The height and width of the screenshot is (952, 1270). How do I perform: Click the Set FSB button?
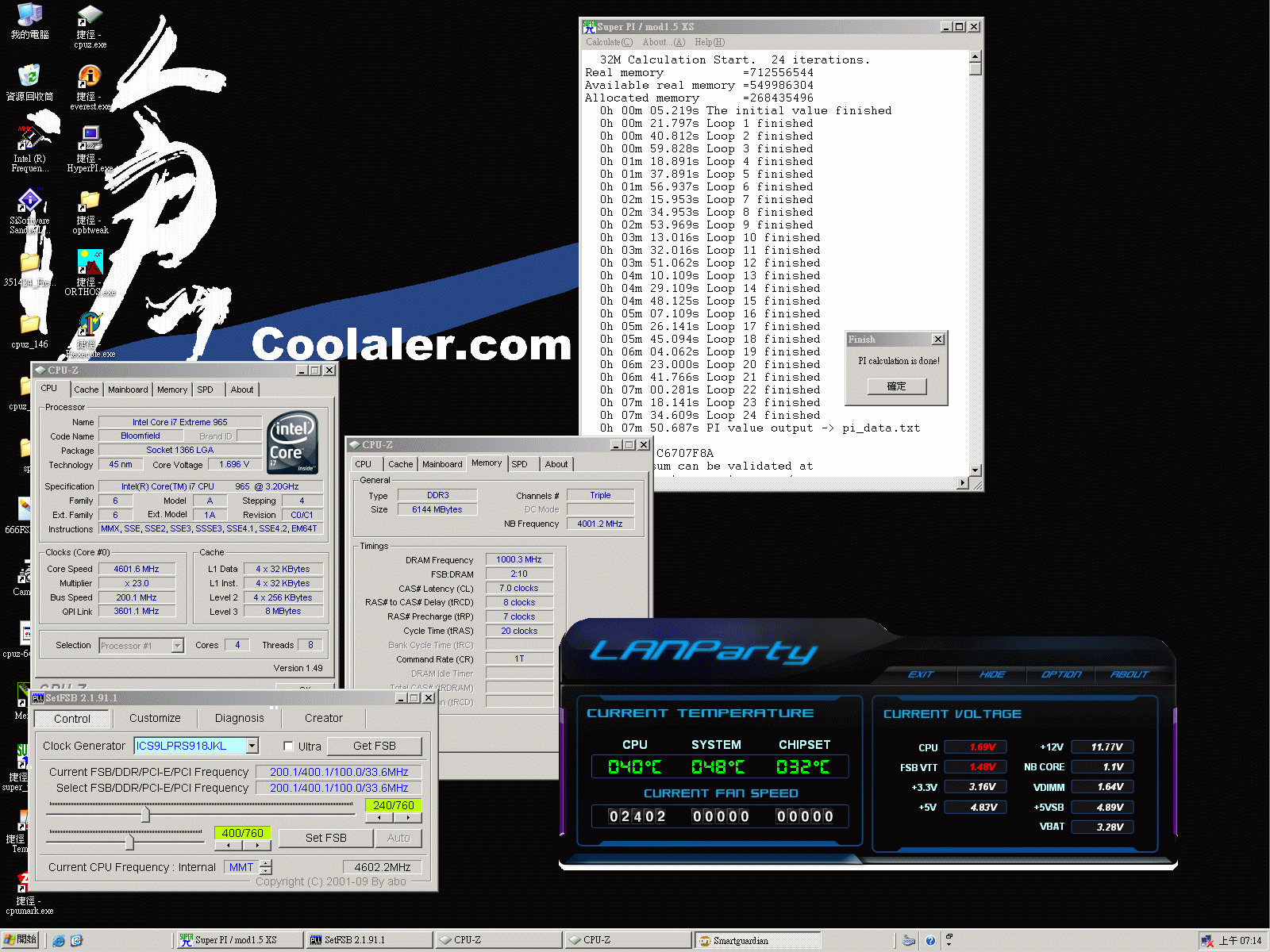326,838
